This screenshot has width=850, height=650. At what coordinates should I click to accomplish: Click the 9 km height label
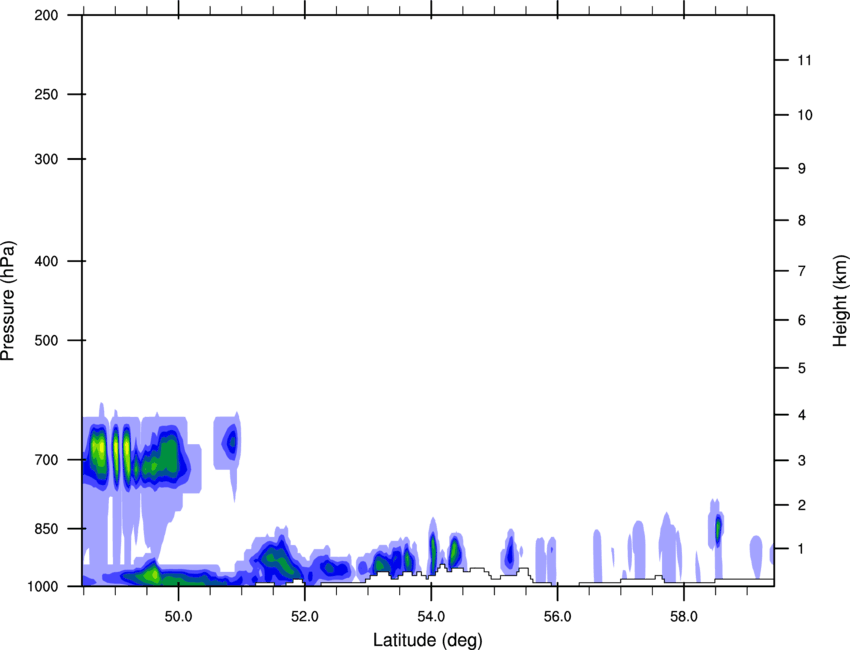[802, 169]
